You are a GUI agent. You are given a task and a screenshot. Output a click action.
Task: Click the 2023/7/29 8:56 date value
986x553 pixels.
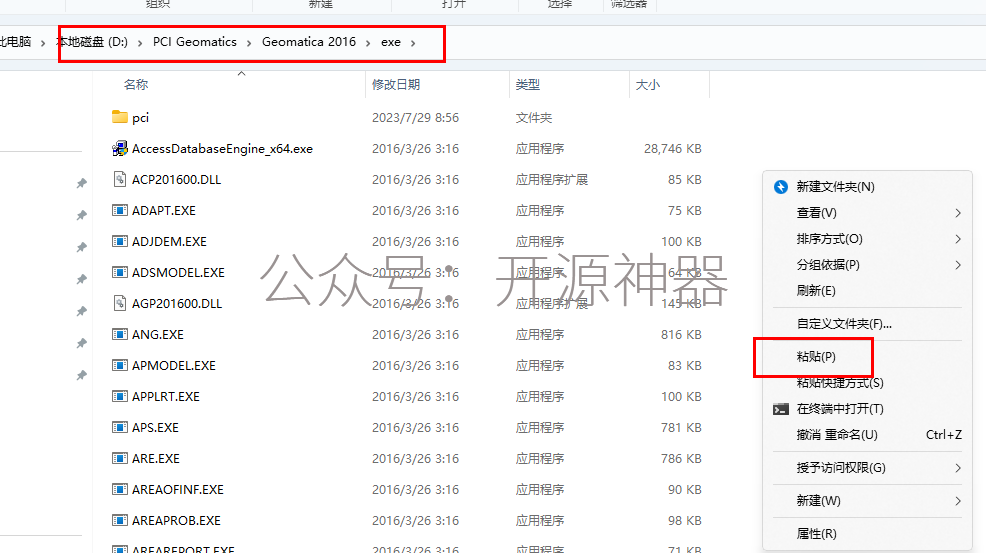click(415, 118)
